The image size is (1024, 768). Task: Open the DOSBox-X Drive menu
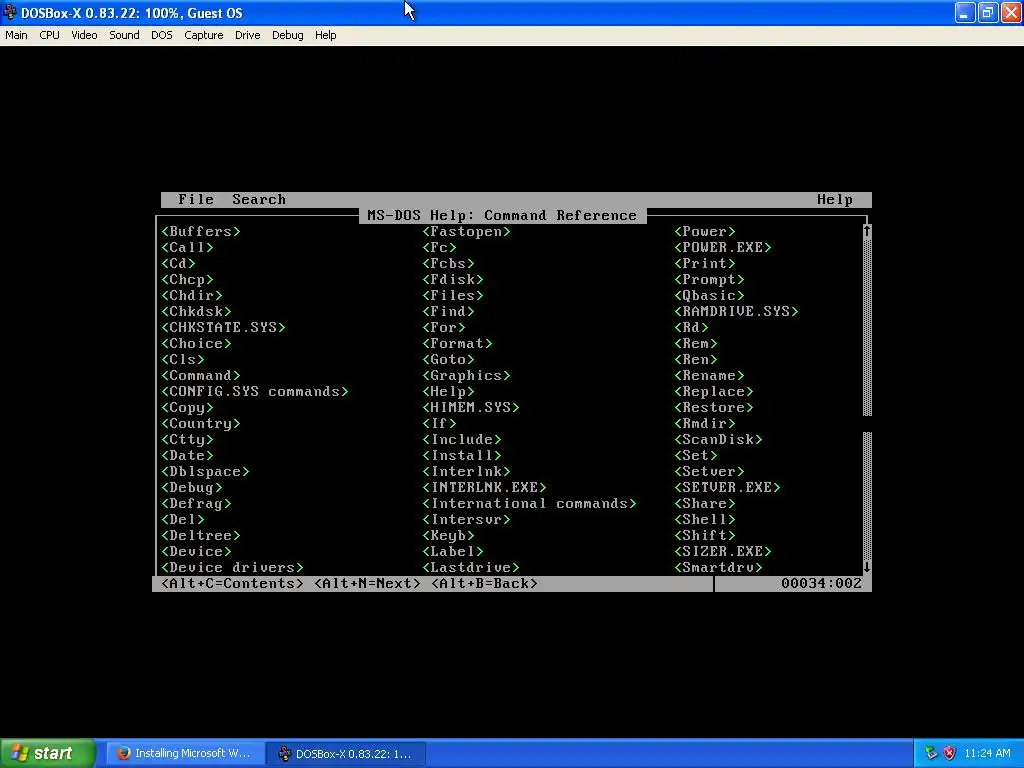tap(248, 35)
